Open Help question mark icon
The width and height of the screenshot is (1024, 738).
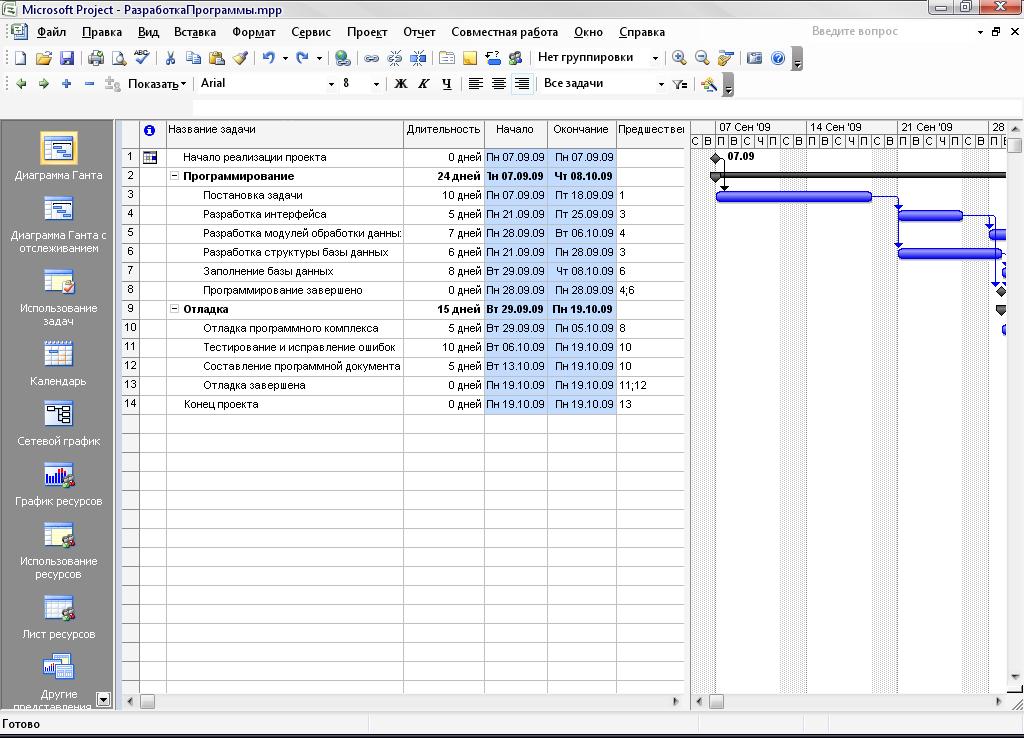[x=778, y=58]
